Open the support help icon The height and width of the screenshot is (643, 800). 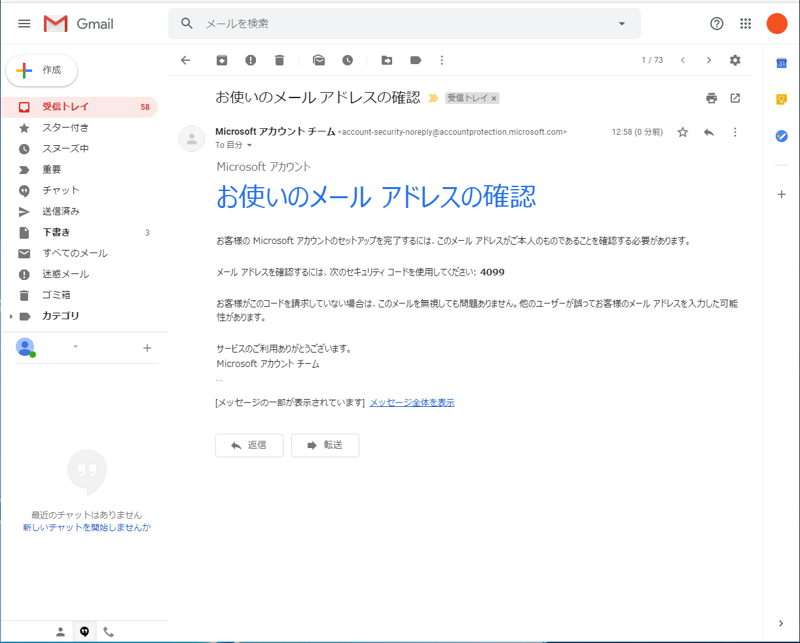[716, 23]
